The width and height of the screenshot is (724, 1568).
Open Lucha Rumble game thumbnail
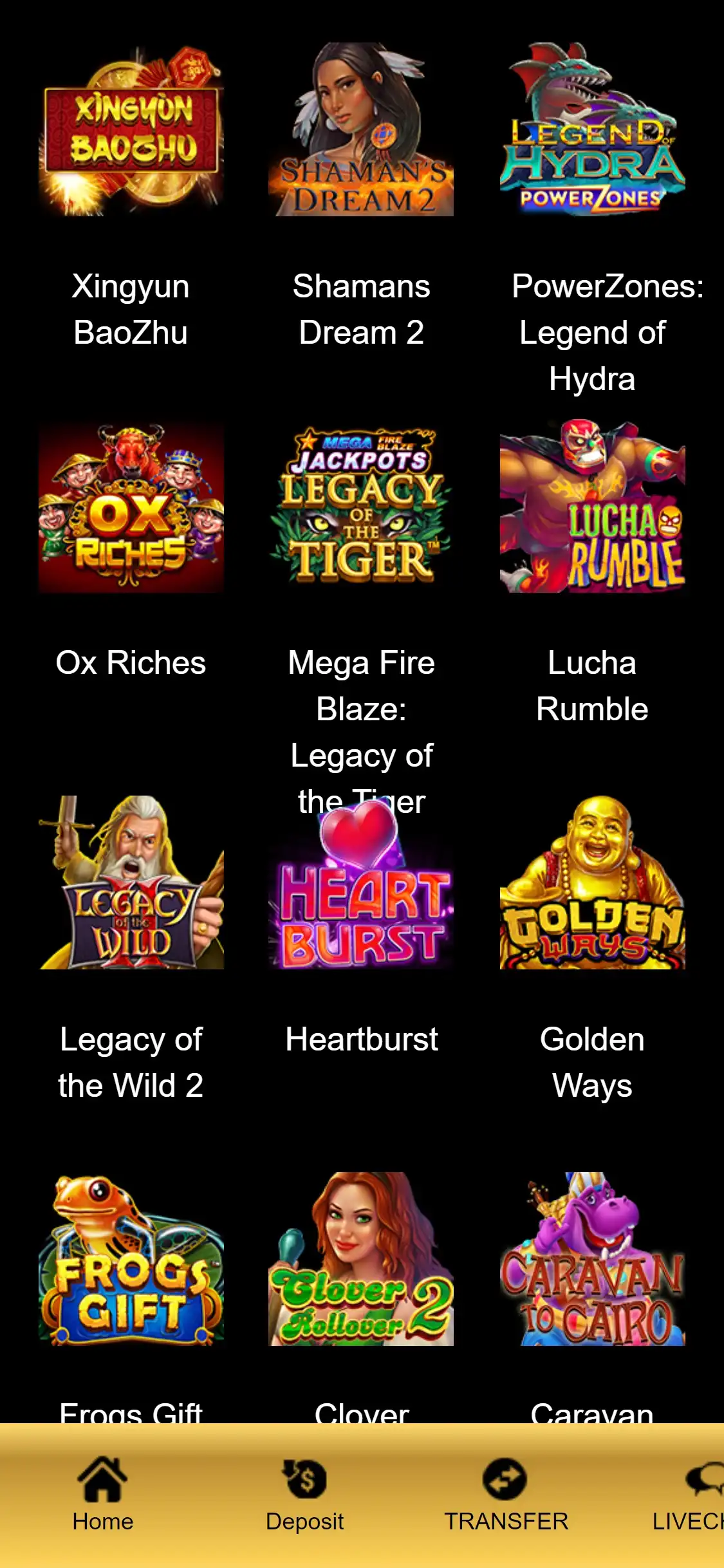point(593,506)
